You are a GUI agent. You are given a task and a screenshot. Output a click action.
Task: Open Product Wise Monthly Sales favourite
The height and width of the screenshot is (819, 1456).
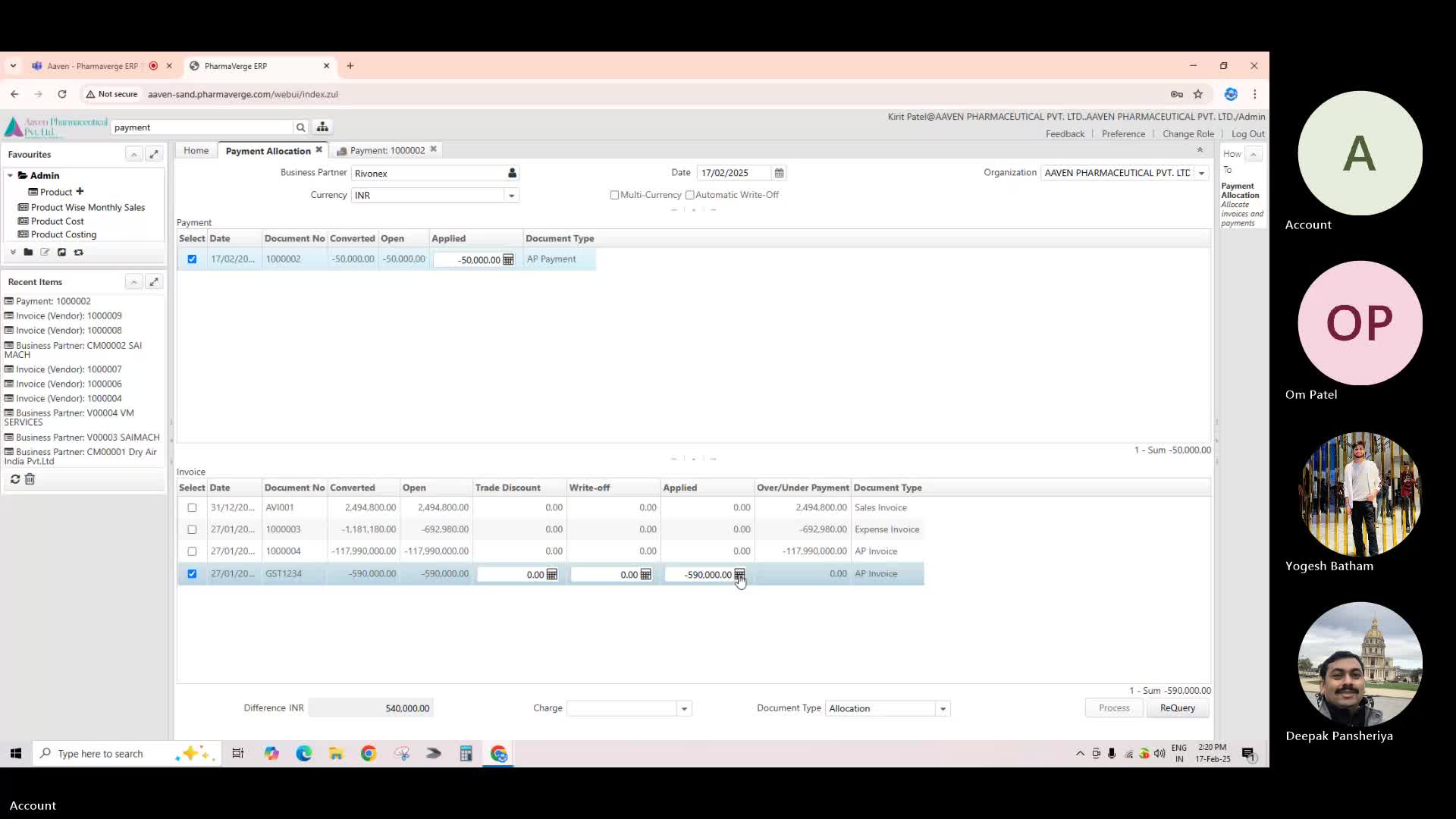(x=88, y=207)
